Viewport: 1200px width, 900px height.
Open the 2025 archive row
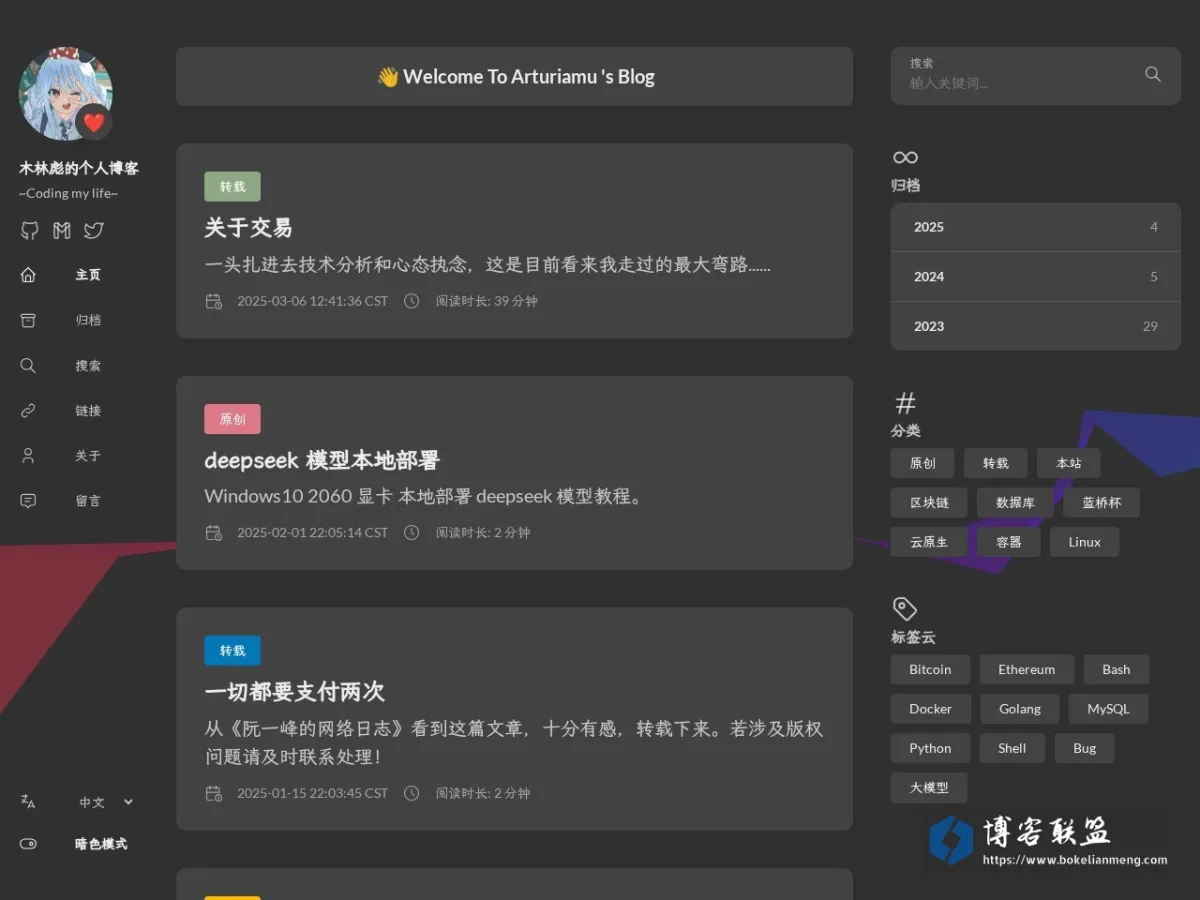coord(1036,227)
